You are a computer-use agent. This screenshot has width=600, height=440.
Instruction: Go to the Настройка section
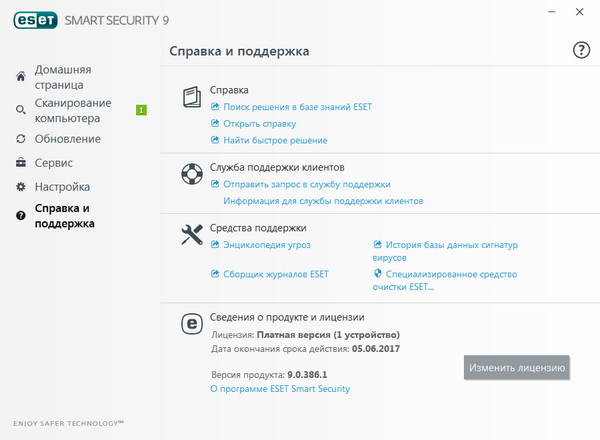click(x=62, y=187)
